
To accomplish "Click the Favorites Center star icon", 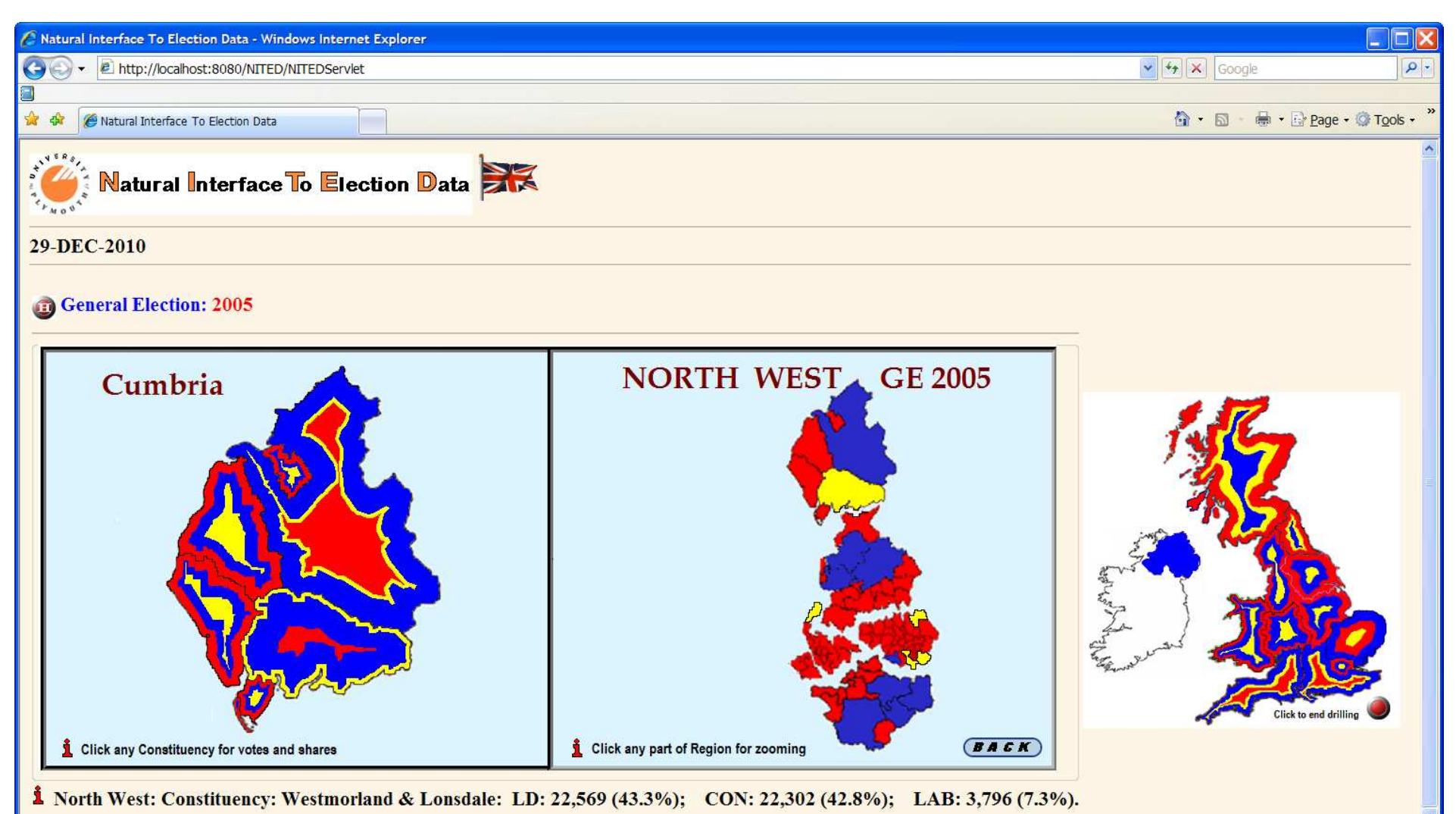I will pyautogui.click(x=32, y=120).
